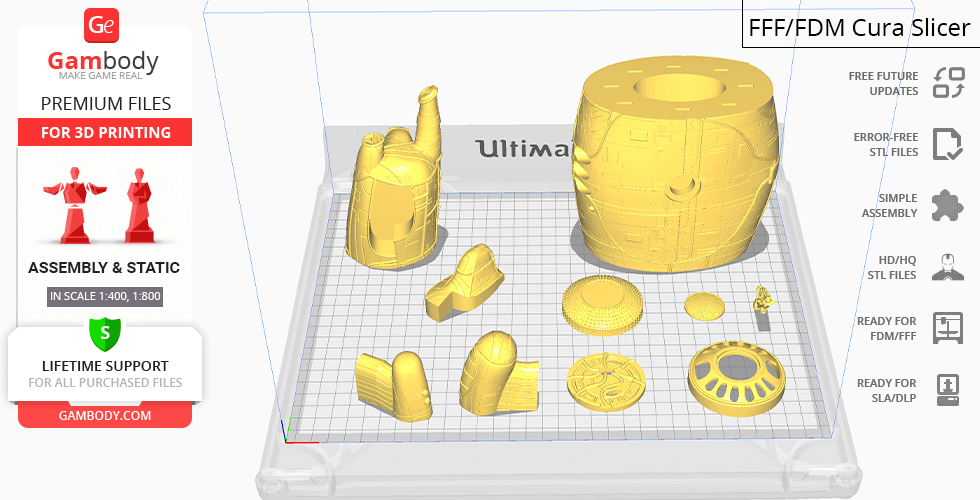
Task: Click the HD/HQ STL Files icon
Action: click(x=947, y=267)
